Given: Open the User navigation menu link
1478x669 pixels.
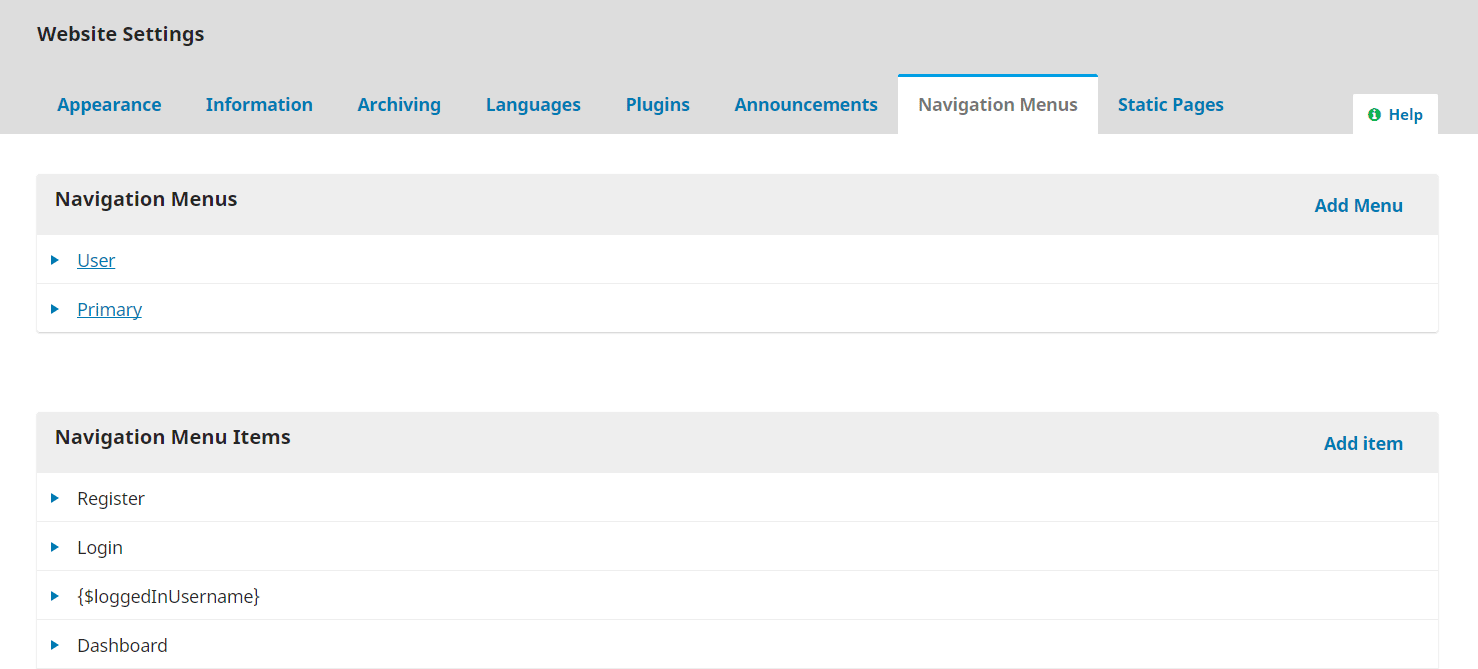Looking at the screenshot, I should pyautogui.click(x=96, y=261).
